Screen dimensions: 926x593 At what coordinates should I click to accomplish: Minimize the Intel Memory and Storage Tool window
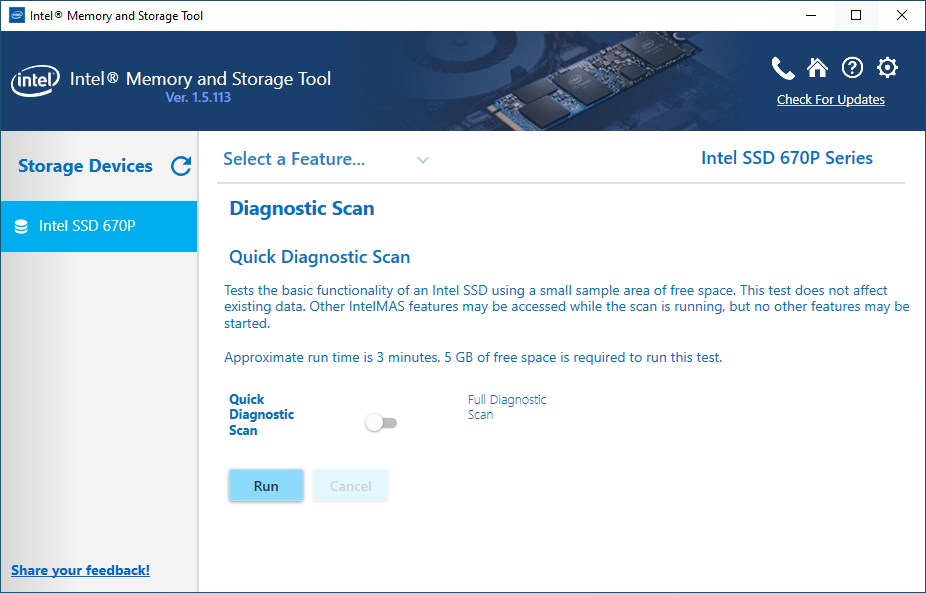click(811, 15)
